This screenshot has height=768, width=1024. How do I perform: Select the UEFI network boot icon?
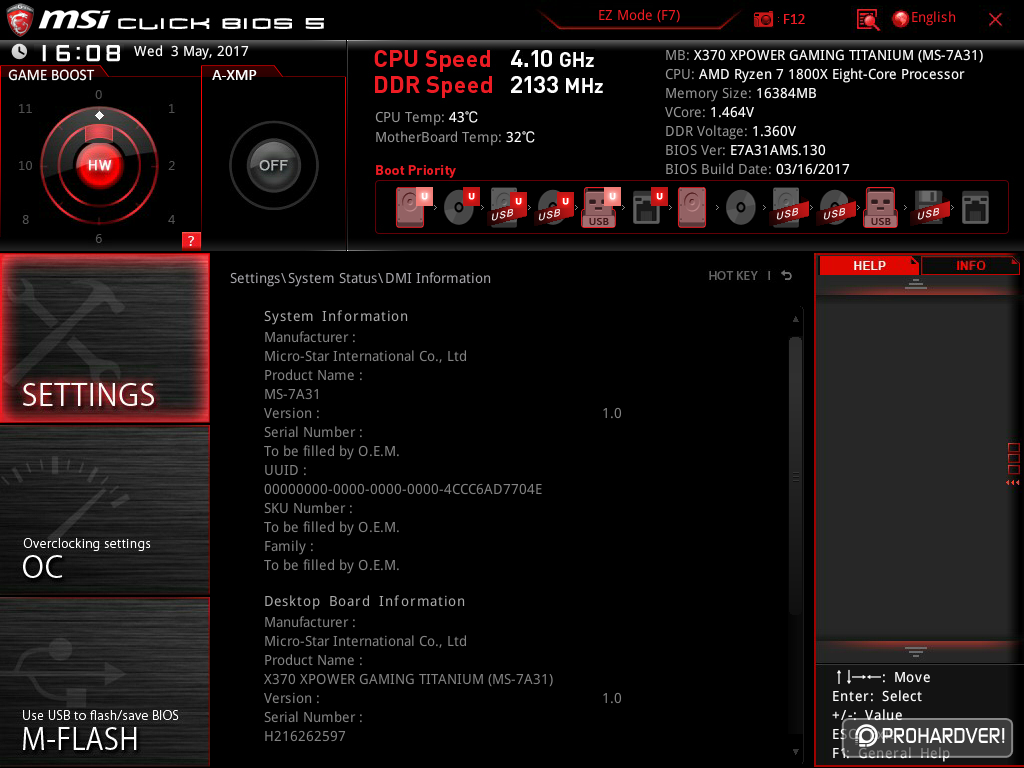coord(649,208)
